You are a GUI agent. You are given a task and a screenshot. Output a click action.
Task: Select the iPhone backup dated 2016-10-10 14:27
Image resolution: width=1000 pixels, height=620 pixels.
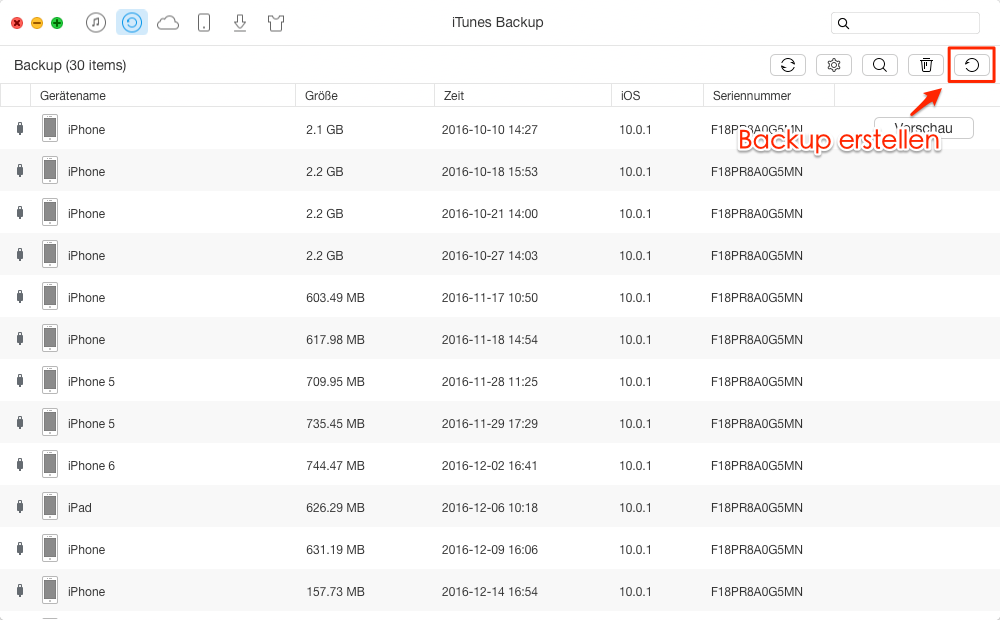coord(500,128)
